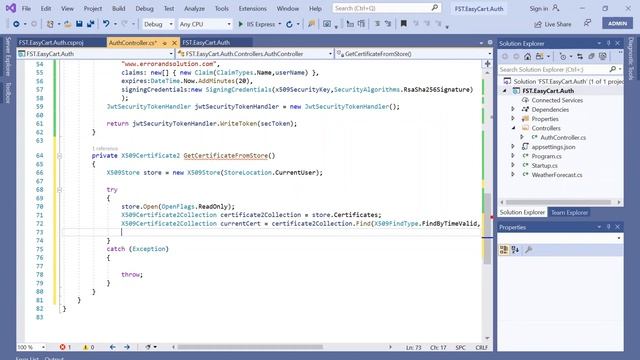Click the Save All icon
Viewport: 640px width, 360px height.
pyautogui.click(x=90, y=24)
